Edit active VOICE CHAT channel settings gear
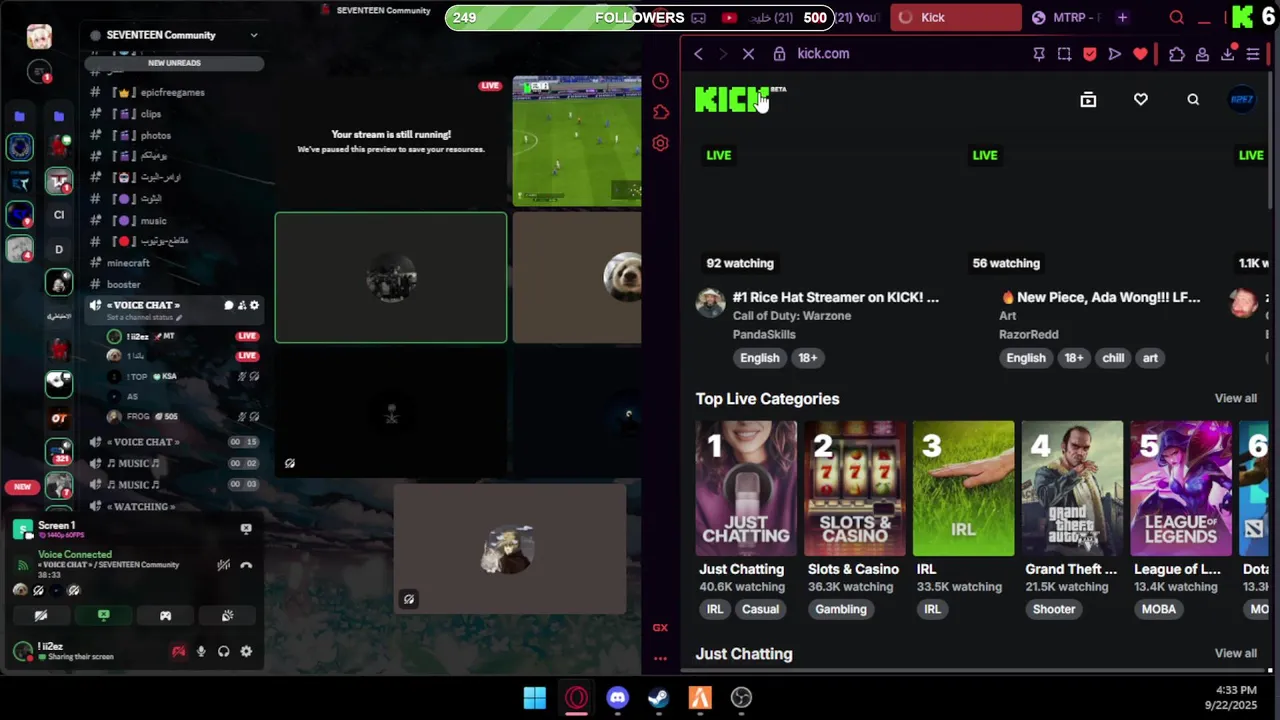Screen dimensions: 1280x720 (254, 305)
